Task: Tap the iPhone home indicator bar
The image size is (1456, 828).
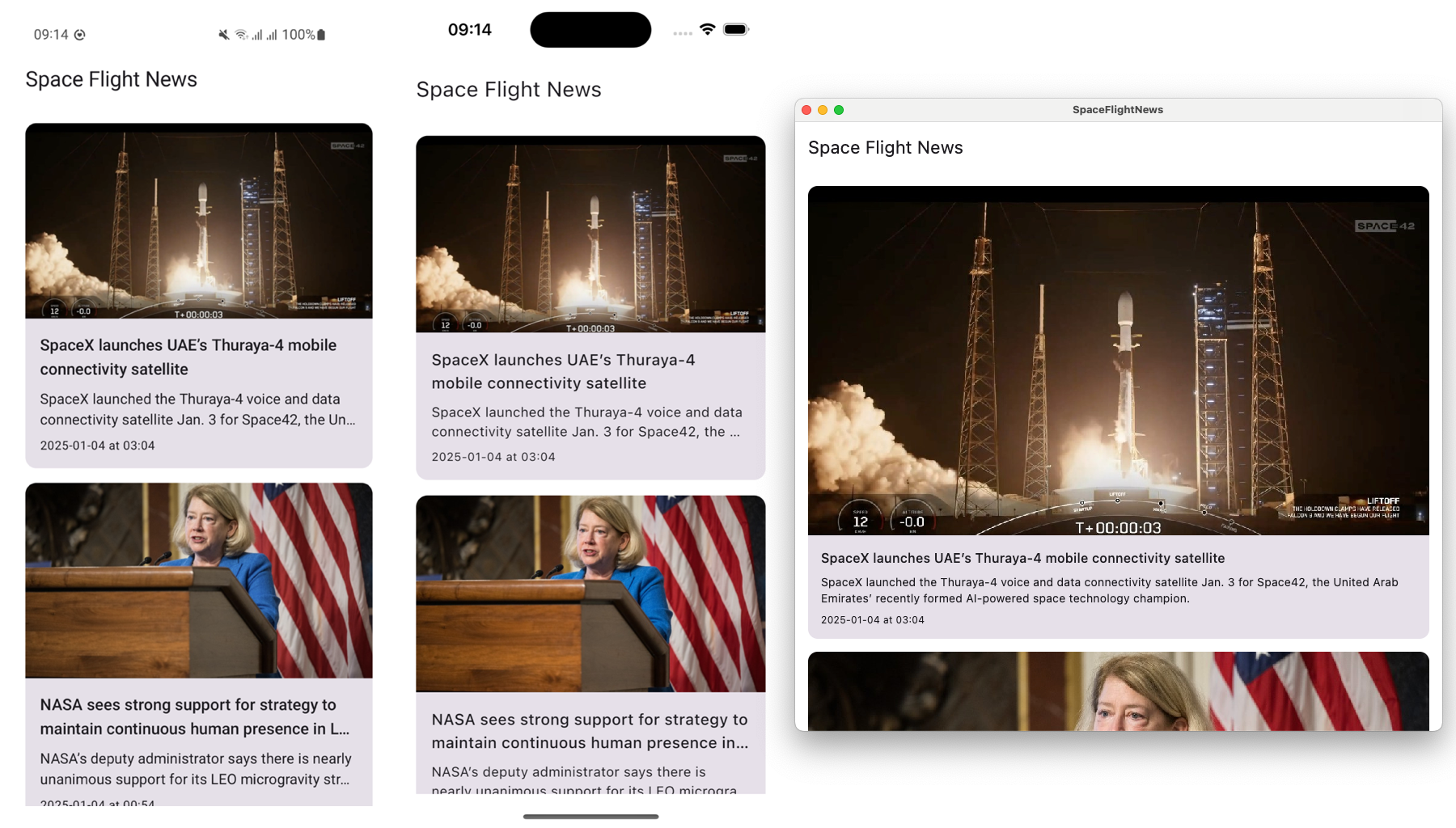Action: 590,817
